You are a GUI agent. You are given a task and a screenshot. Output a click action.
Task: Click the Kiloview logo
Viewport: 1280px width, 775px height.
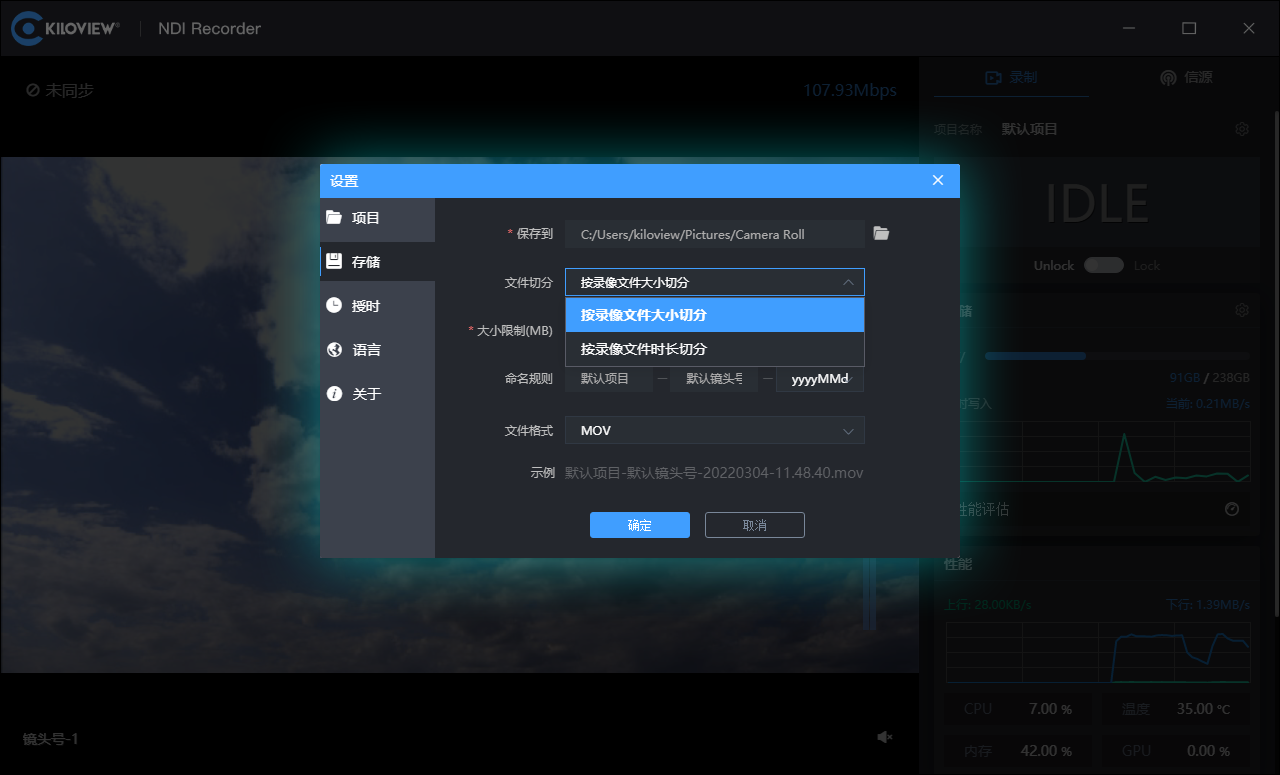pyautogui.click(x=66, y=28)
